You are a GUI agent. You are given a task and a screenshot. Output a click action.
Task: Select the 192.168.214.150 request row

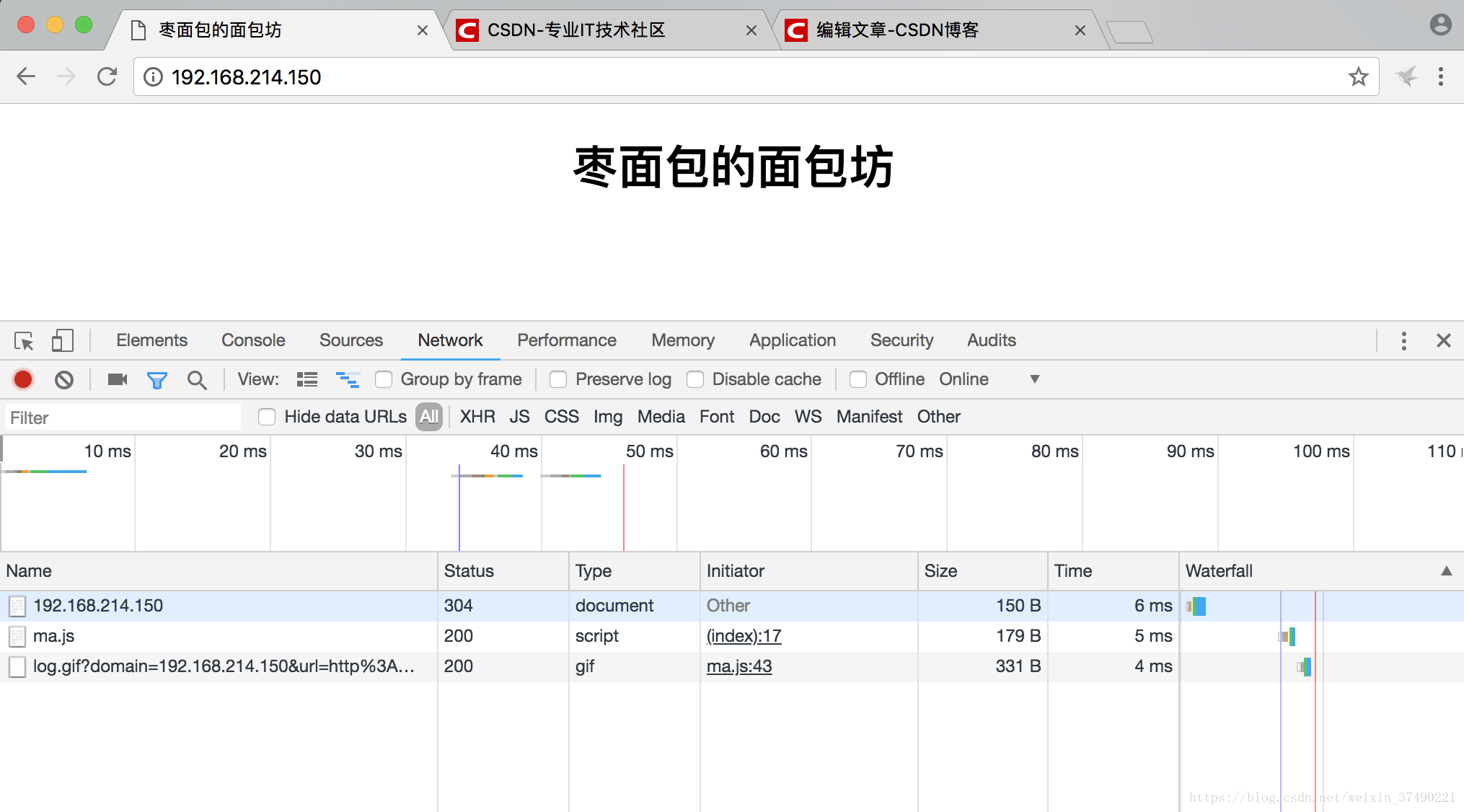732,606
